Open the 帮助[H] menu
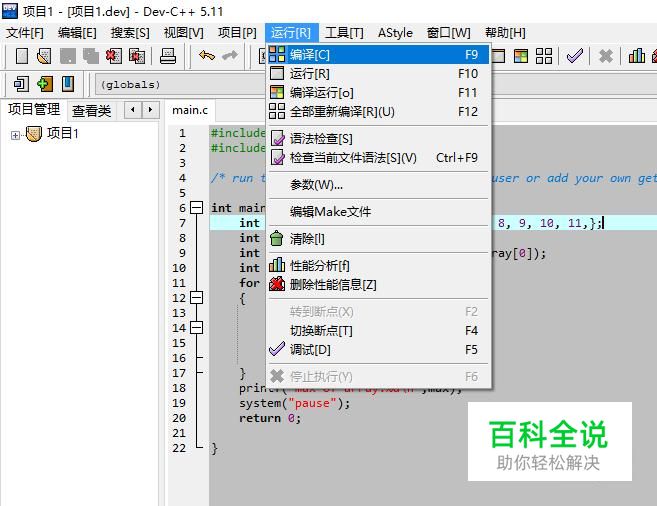This screenshot has height=506, width=657. (505, 33)
